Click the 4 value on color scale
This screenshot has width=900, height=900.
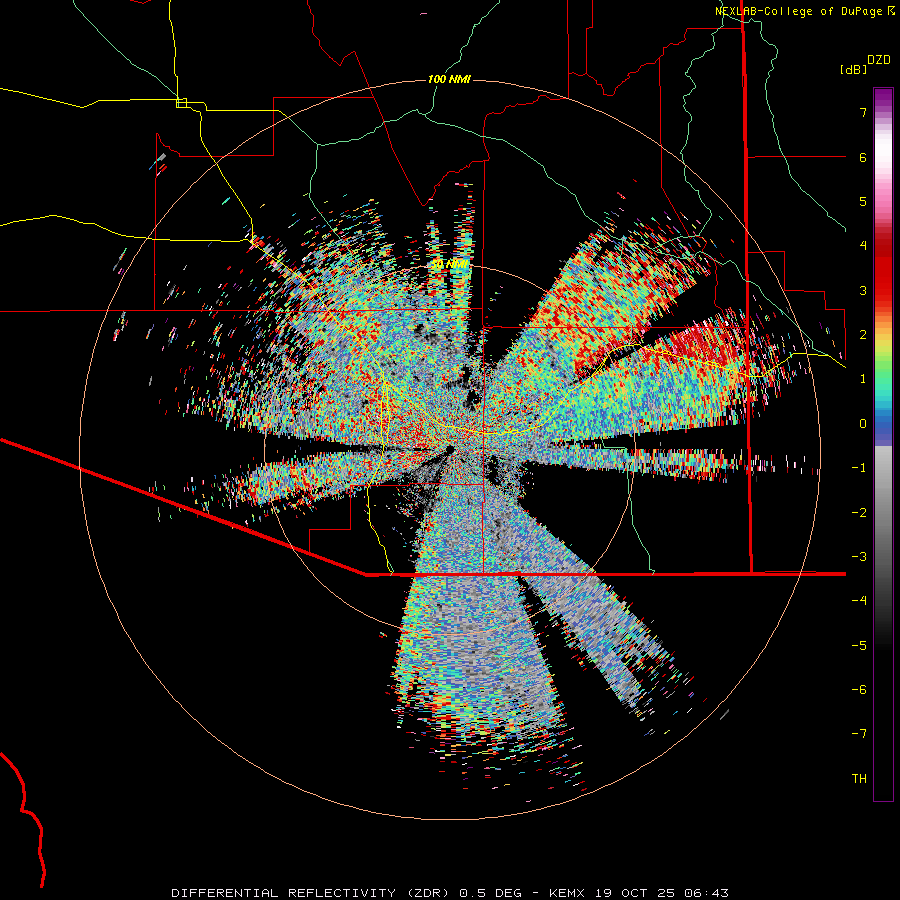pyautogui.click(x=863, y=246)
